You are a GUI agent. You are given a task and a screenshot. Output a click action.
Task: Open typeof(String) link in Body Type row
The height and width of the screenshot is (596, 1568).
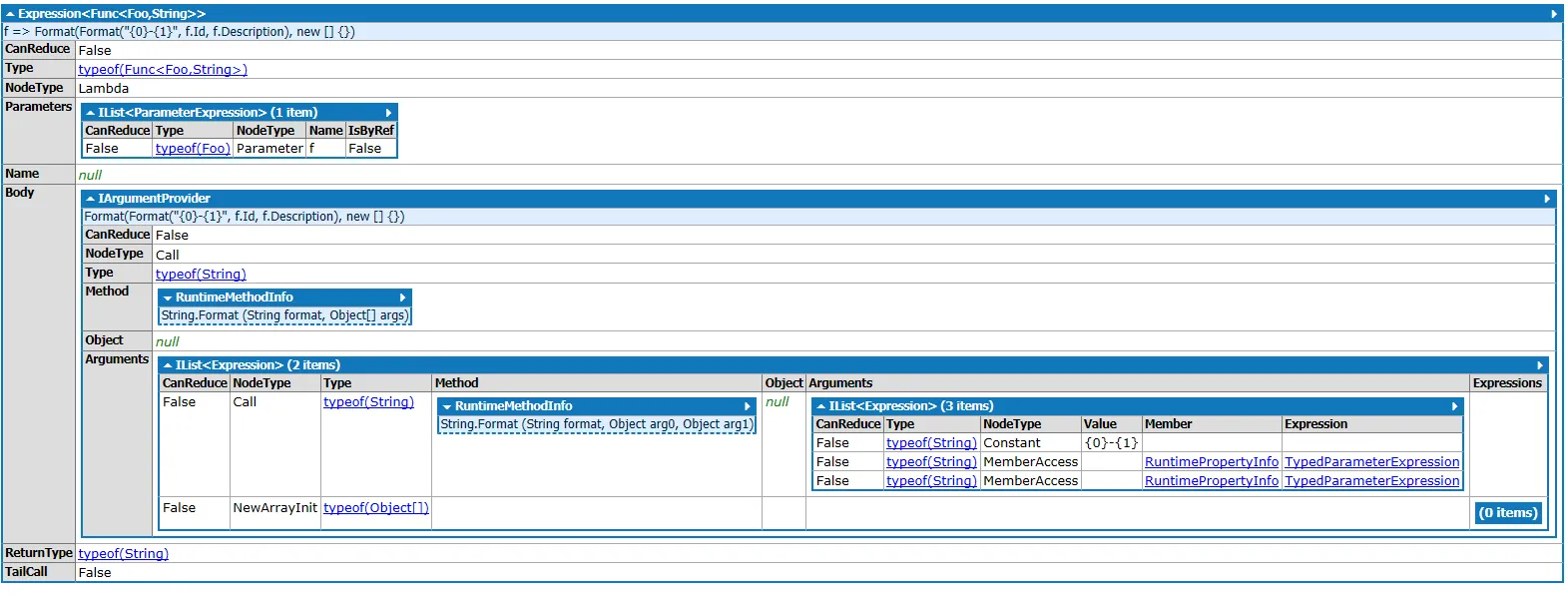click(x=201, y=275)
